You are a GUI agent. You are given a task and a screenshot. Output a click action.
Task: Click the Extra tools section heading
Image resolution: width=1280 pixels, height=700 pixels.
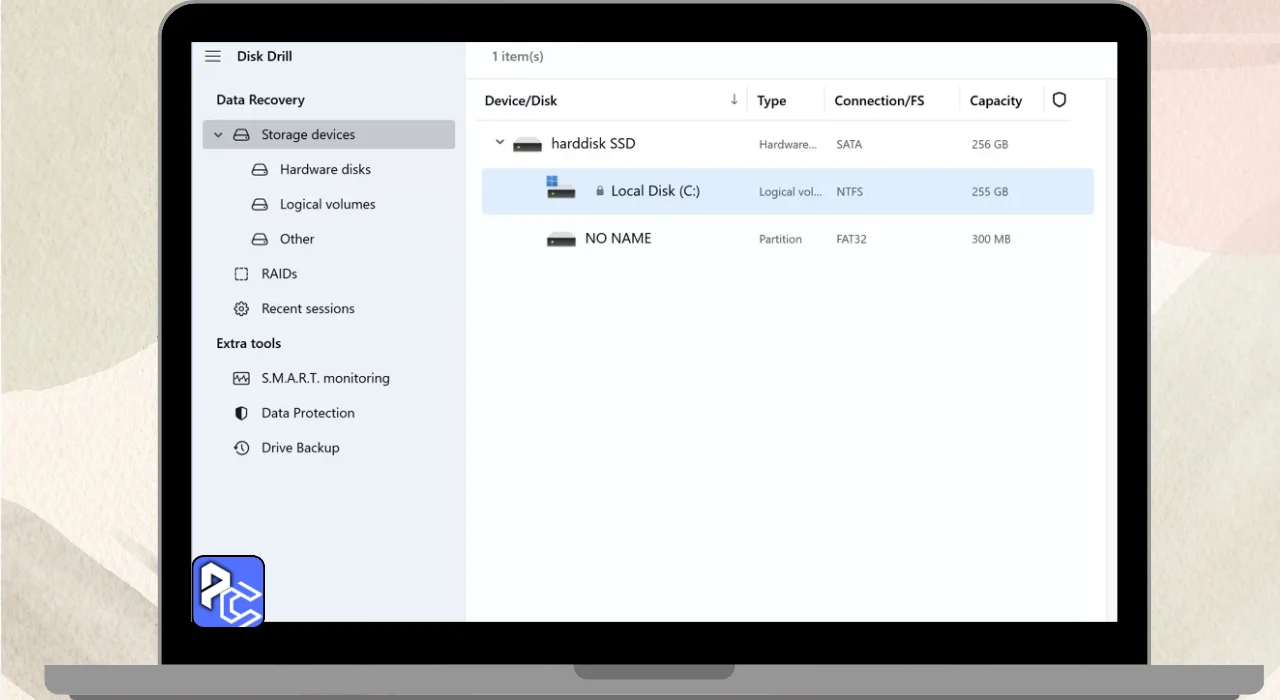click(248, 344)
